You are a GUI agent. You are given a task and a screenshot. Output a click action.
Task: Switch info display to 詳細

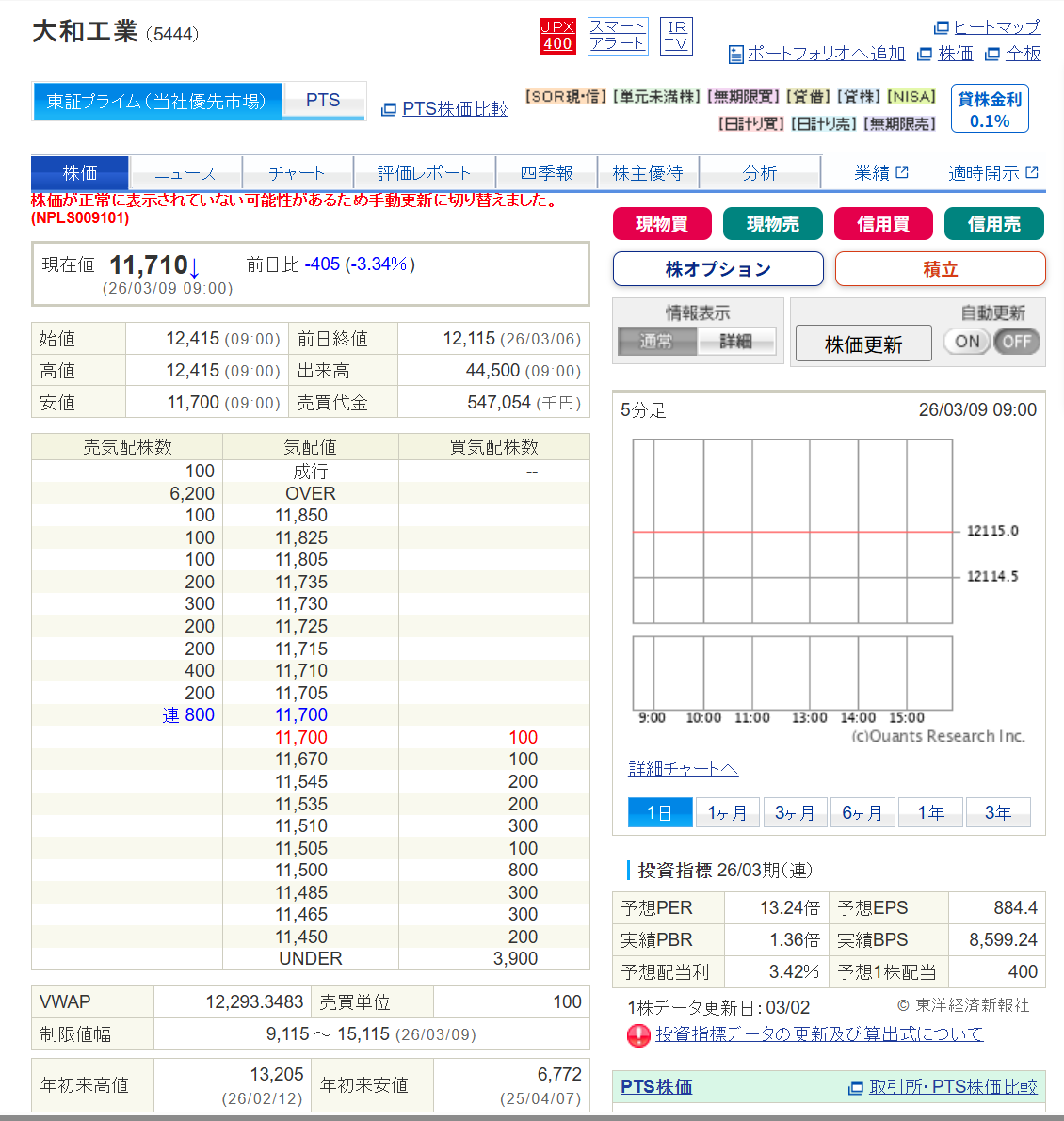click(x=736, y=342)
